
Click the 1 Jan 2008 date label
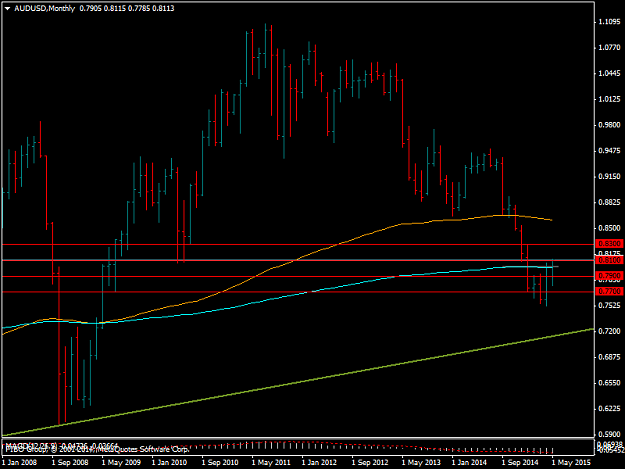(20, 463)
